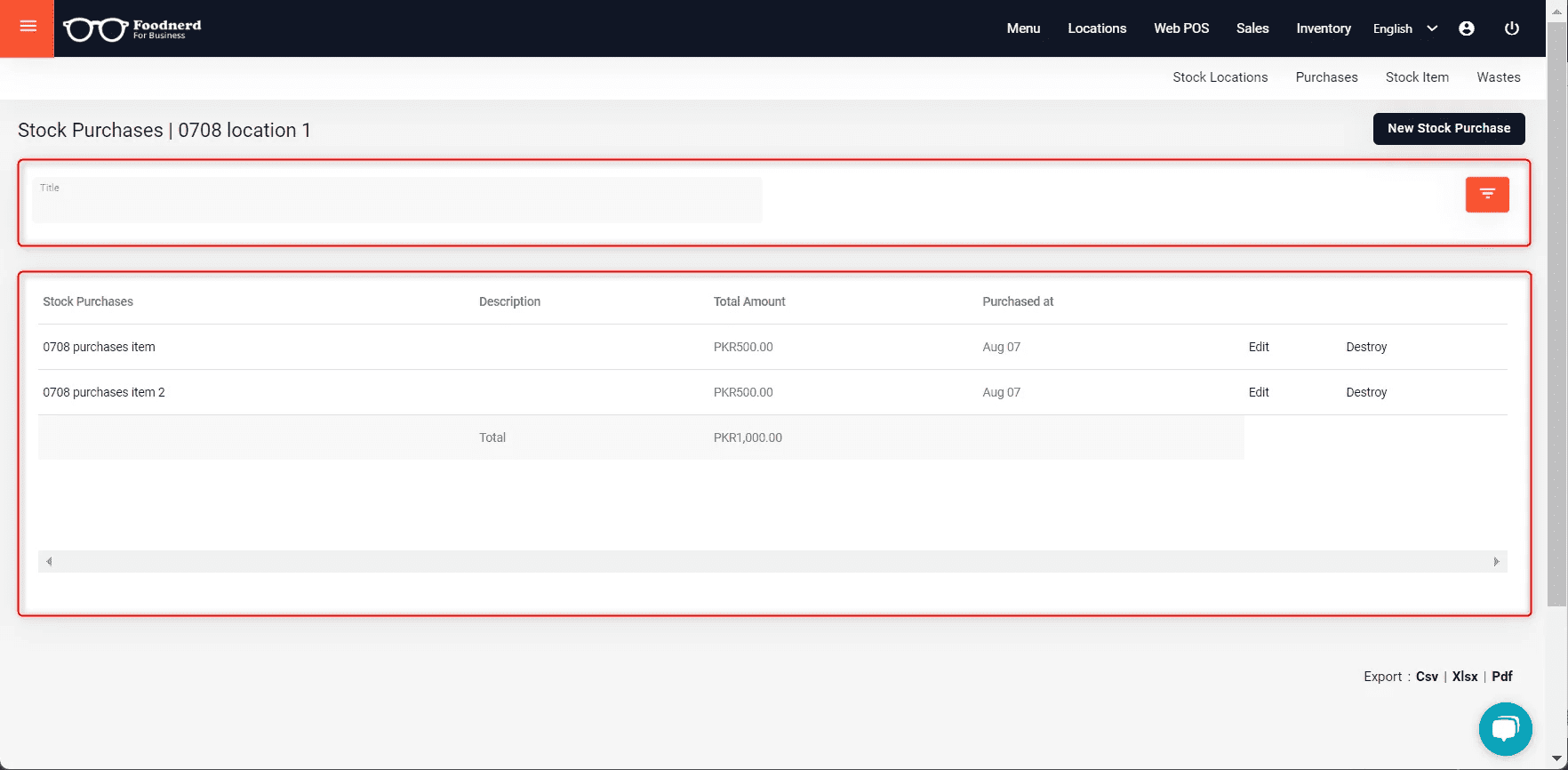Click the horizontal table scrollbar track
The width and height of the screenshot is (1568, 770).
(x=772, y=561)
